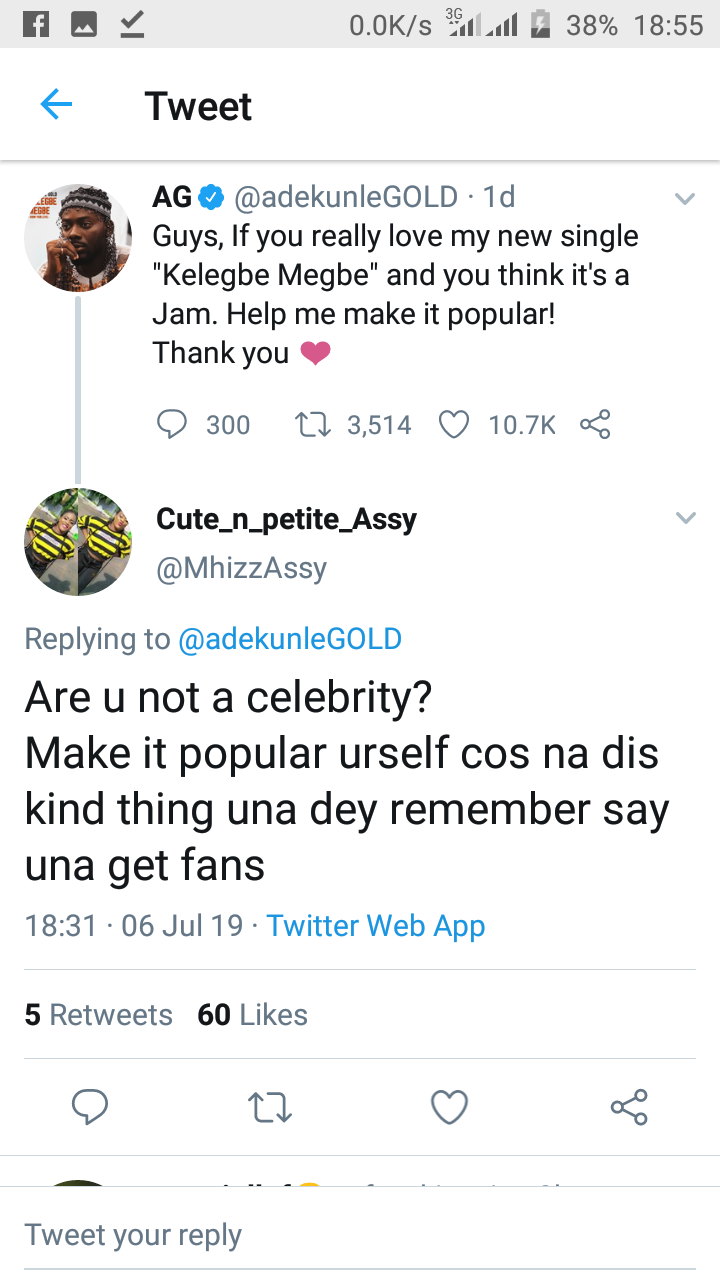Like the main tweet by @MhizzAssy

(x=449, y=1107)
